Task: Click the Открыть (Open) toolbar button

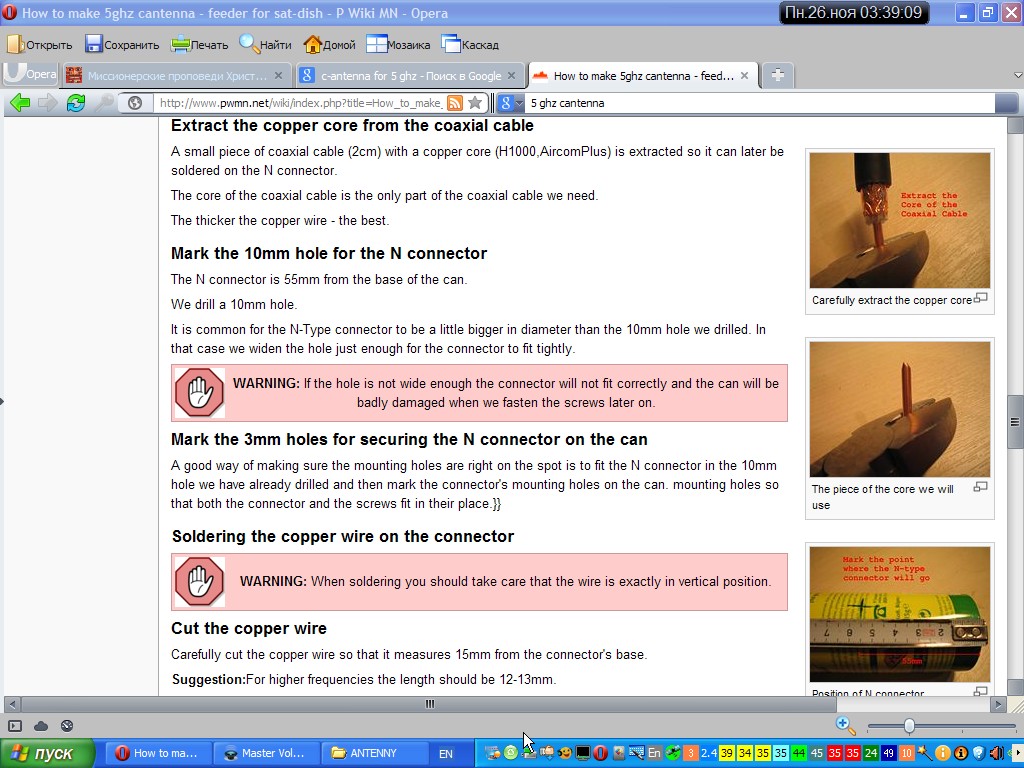Action: pos(39,44)
